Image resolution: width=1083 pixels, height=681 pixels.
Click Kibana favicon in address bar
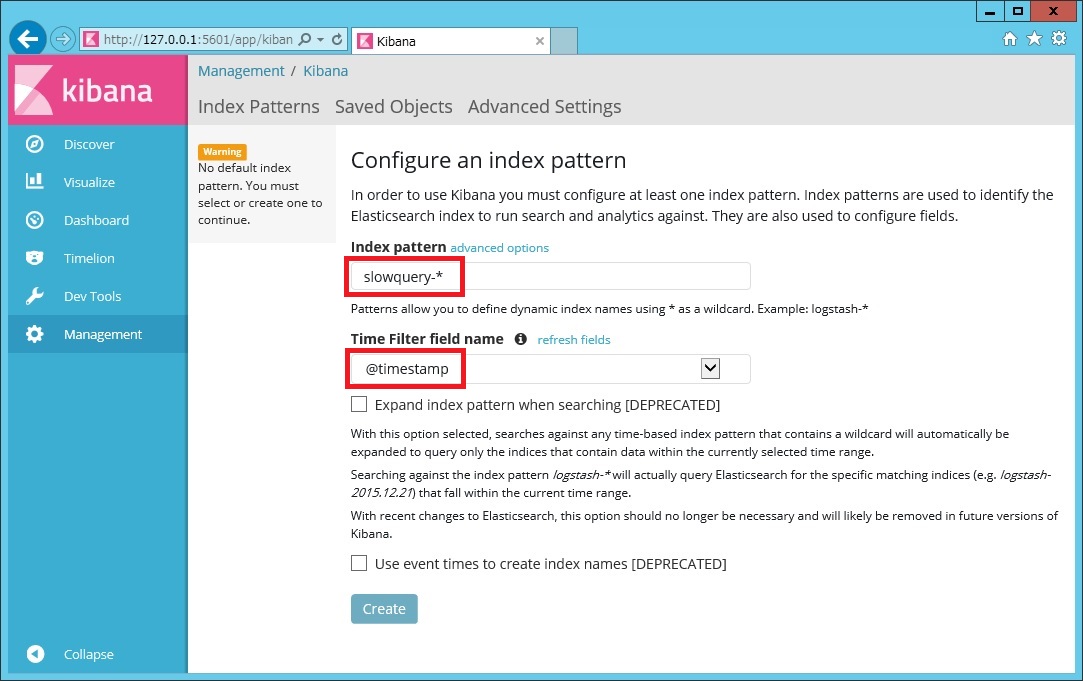(91, 39)
